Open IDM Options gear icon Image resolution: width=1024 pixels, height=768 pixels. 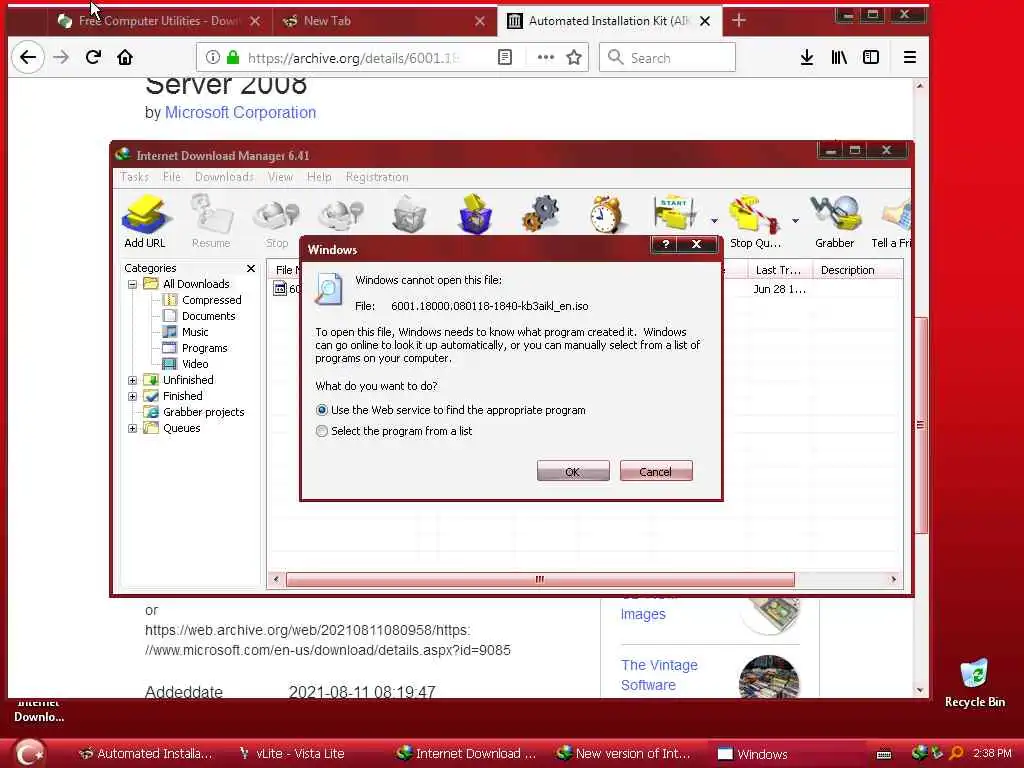[540, 214]
